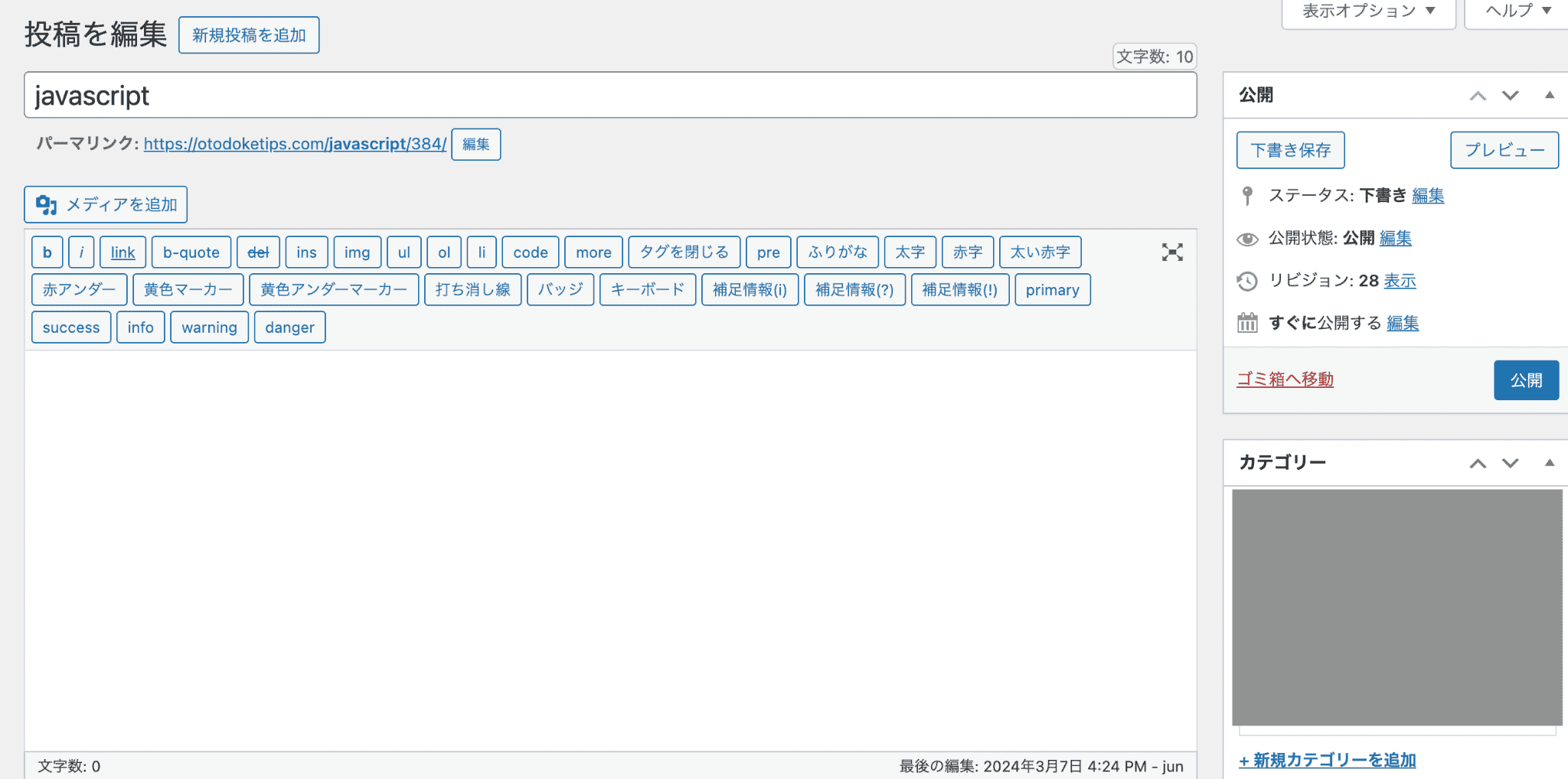The width and height of the screenshot is (1568, 779).
Task: Click the blue 公開 publish button
Action: click(1527, 380)
